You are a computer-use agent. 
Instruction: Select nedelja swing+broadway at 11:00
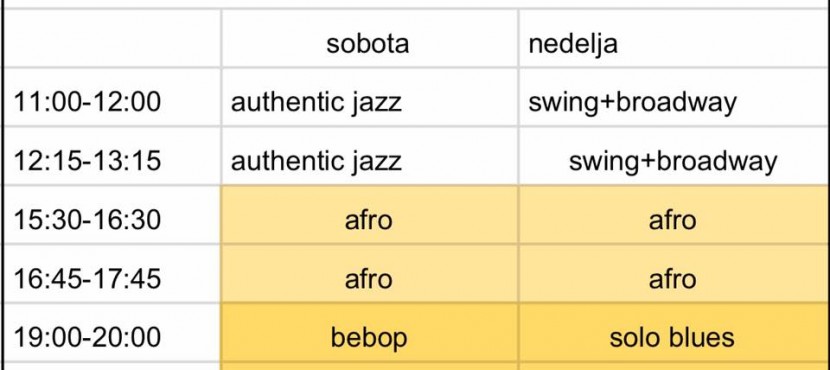674,97
